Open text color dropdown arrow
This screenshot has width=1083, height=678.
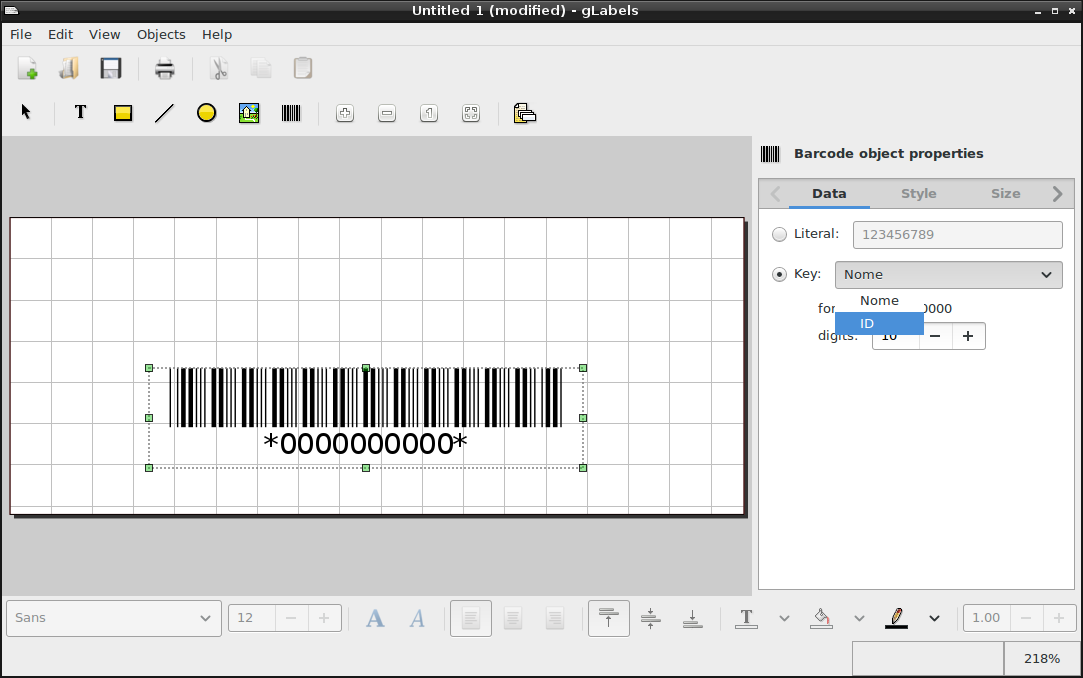pyautogui.click(x=784, y=618)
